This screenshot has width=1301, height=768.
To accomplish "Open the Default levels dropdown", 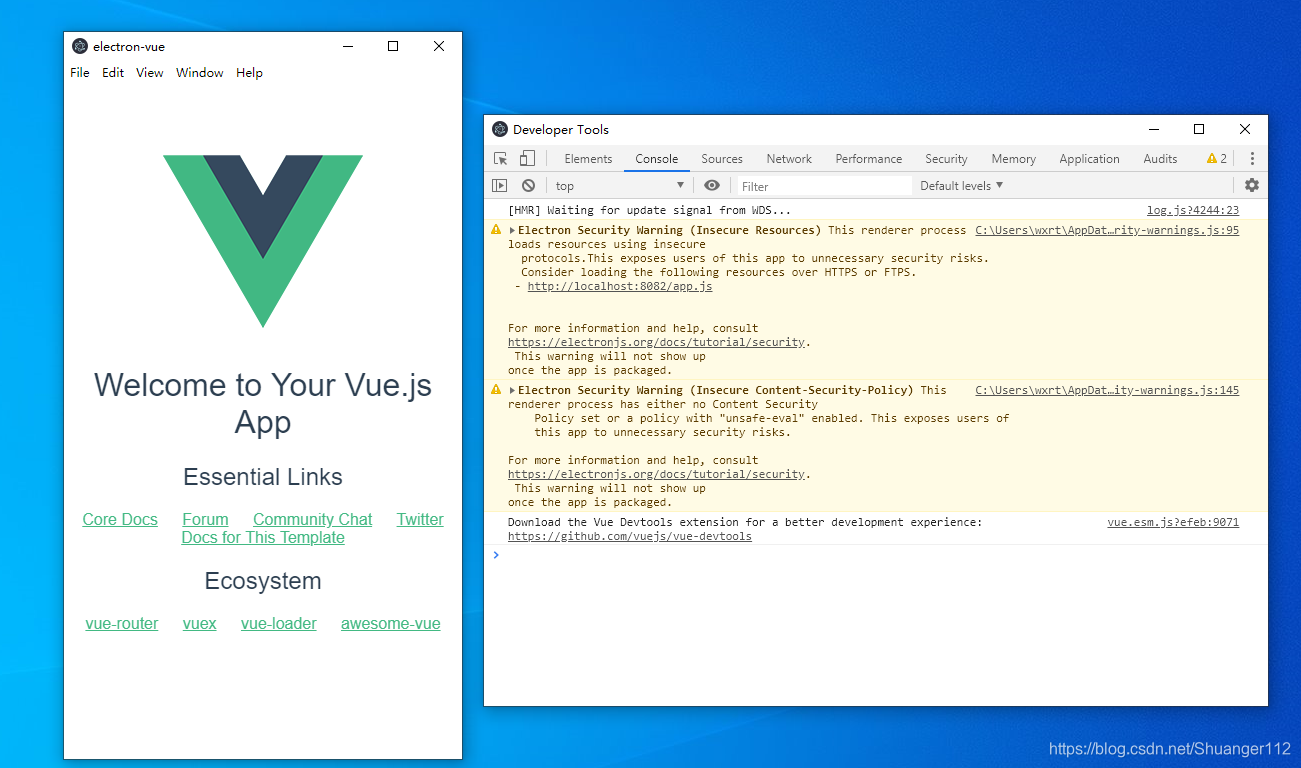I will click(959, 185).
